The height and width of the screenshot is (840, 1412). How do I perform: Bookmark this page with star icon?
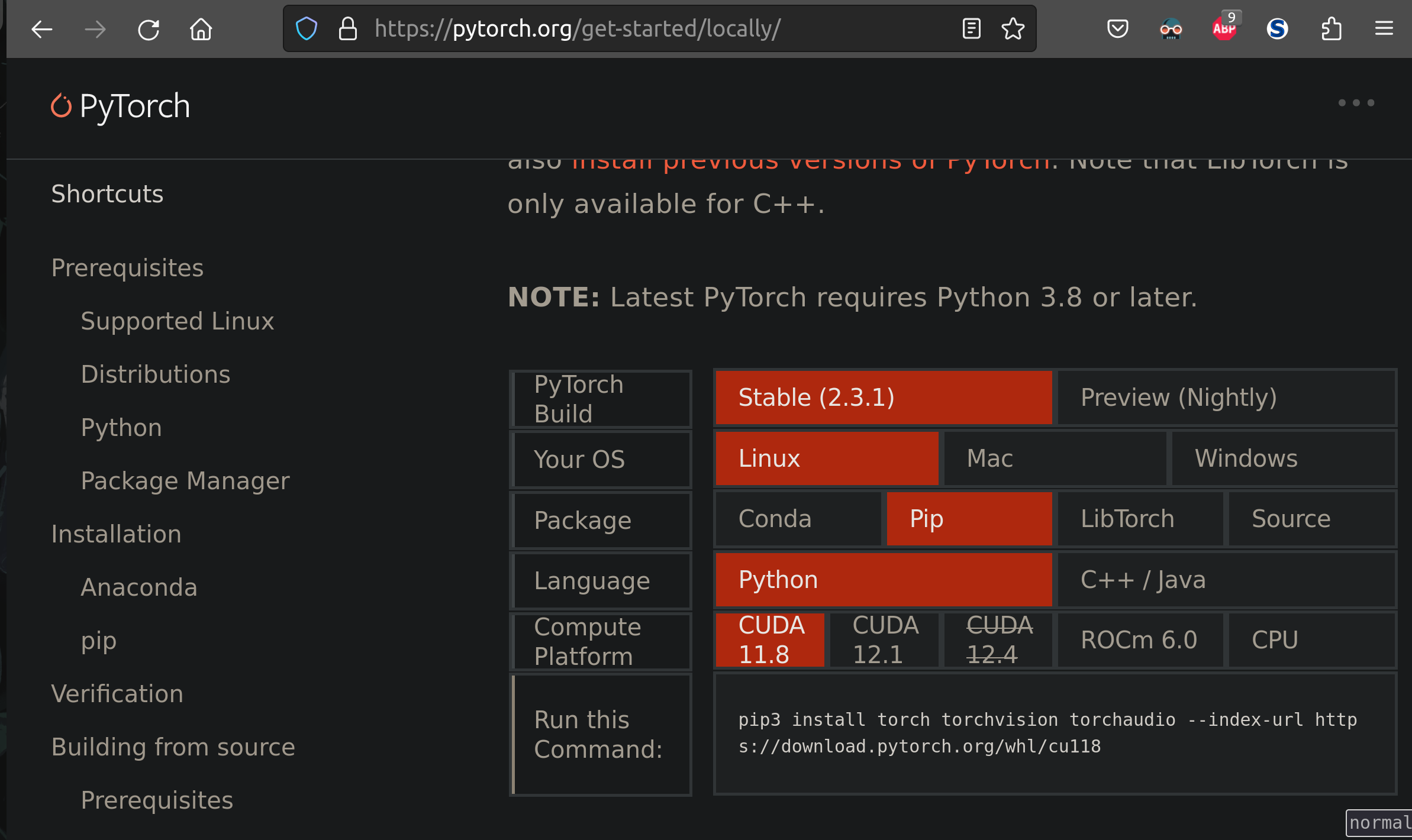pyautogui.click(x=1013, y=28)
